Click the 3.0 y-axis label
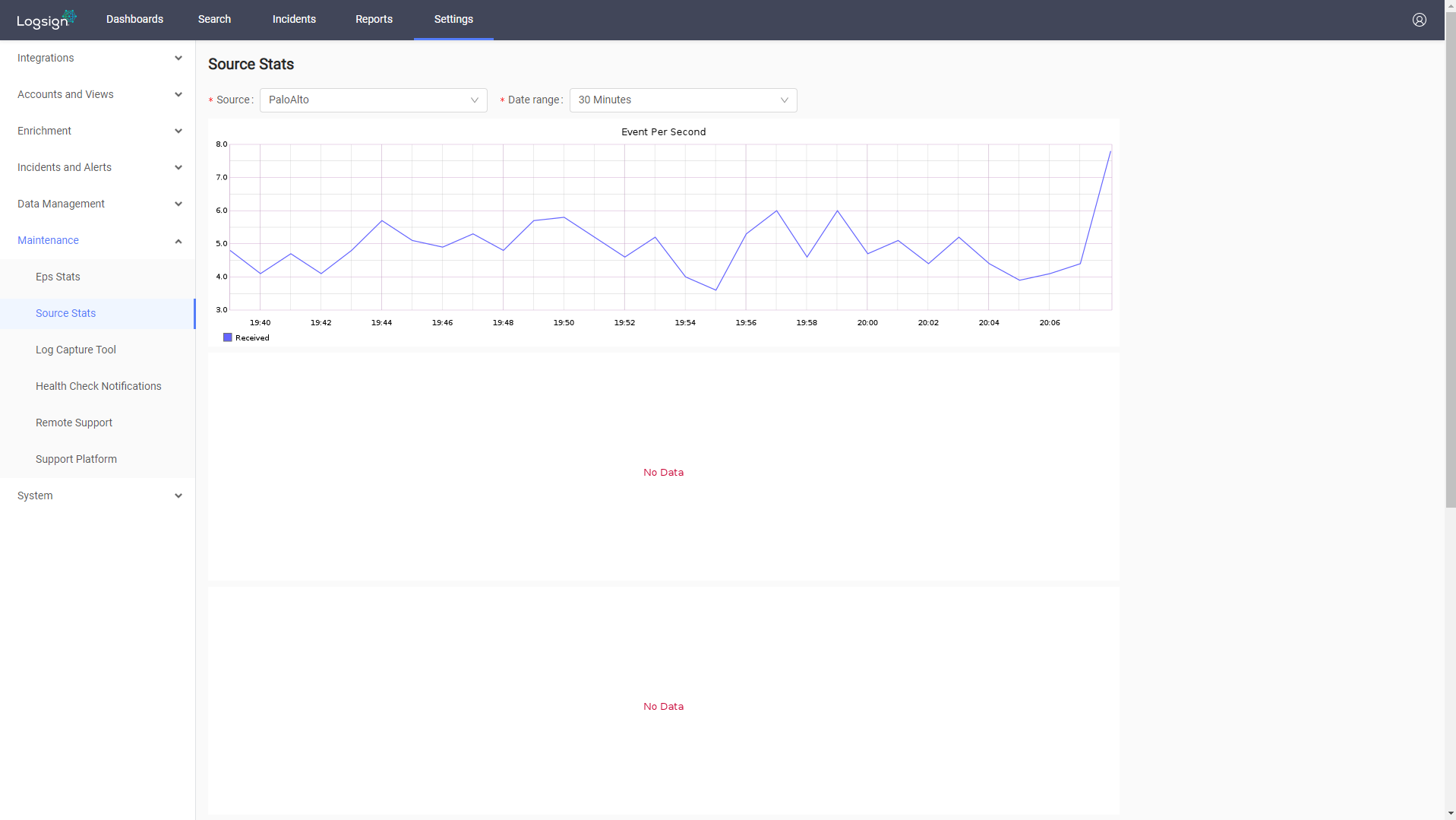 point(221,310)
